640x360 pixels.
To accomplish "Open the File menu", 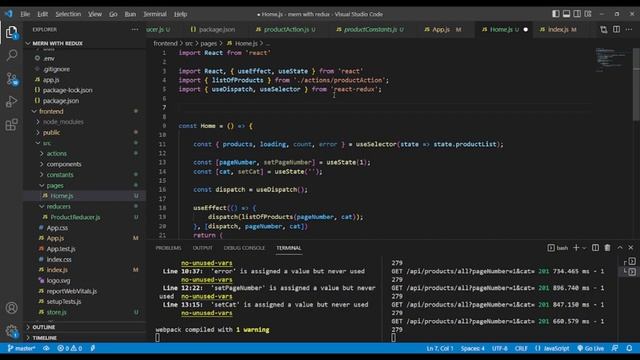I will click(25, 14).
